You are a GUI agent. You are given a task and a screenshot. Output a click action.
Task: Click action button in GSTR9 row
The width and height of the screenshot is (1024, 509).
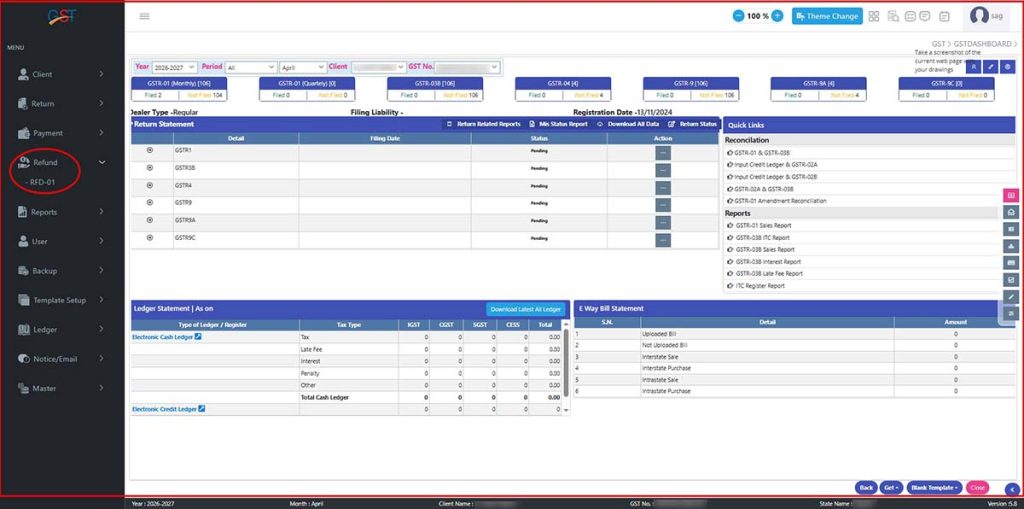pyautogui.click(x=663, y=205)
